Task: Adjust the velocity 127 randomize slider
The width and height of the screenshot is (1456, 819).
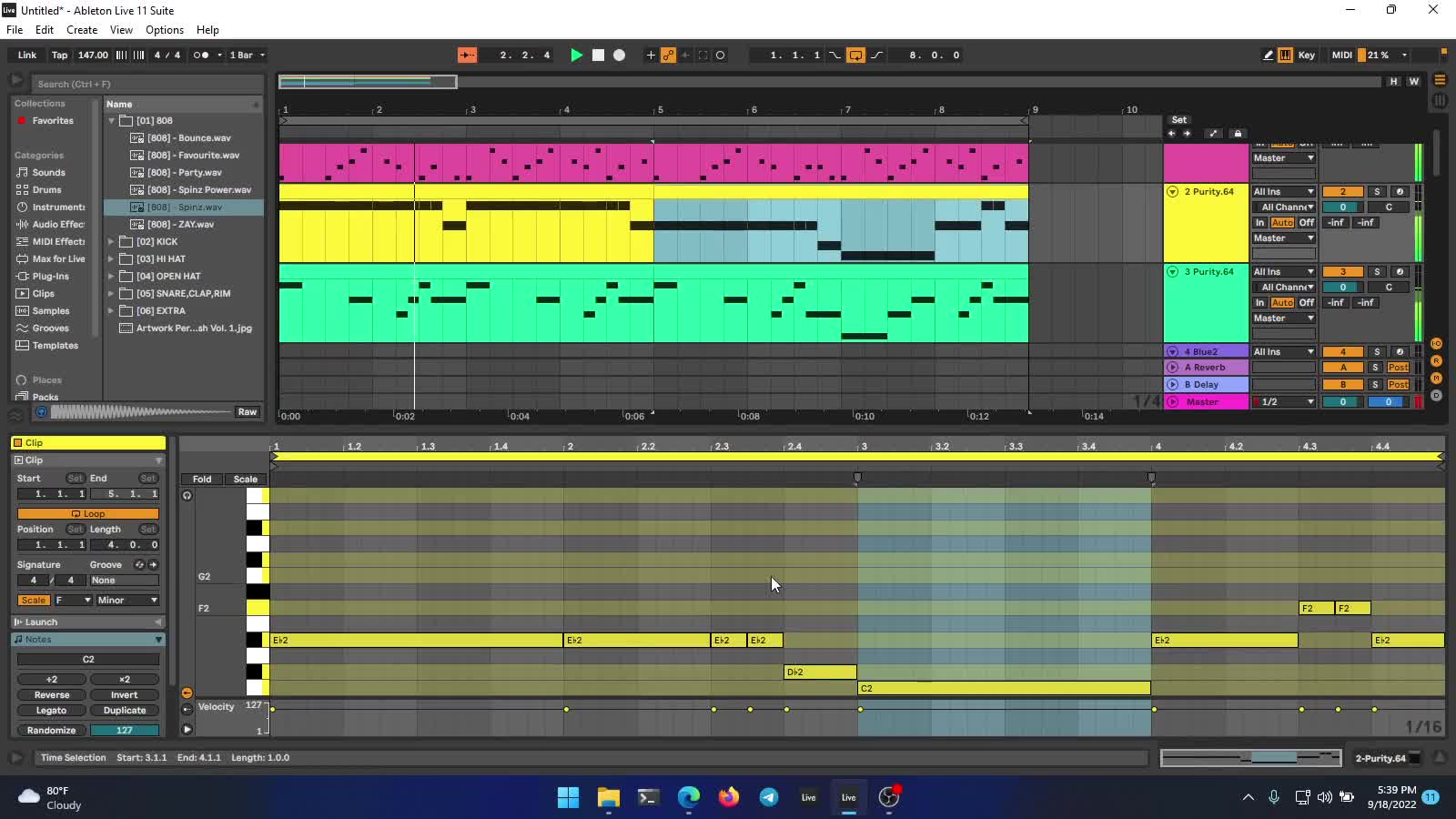Action: coord(125,730)
